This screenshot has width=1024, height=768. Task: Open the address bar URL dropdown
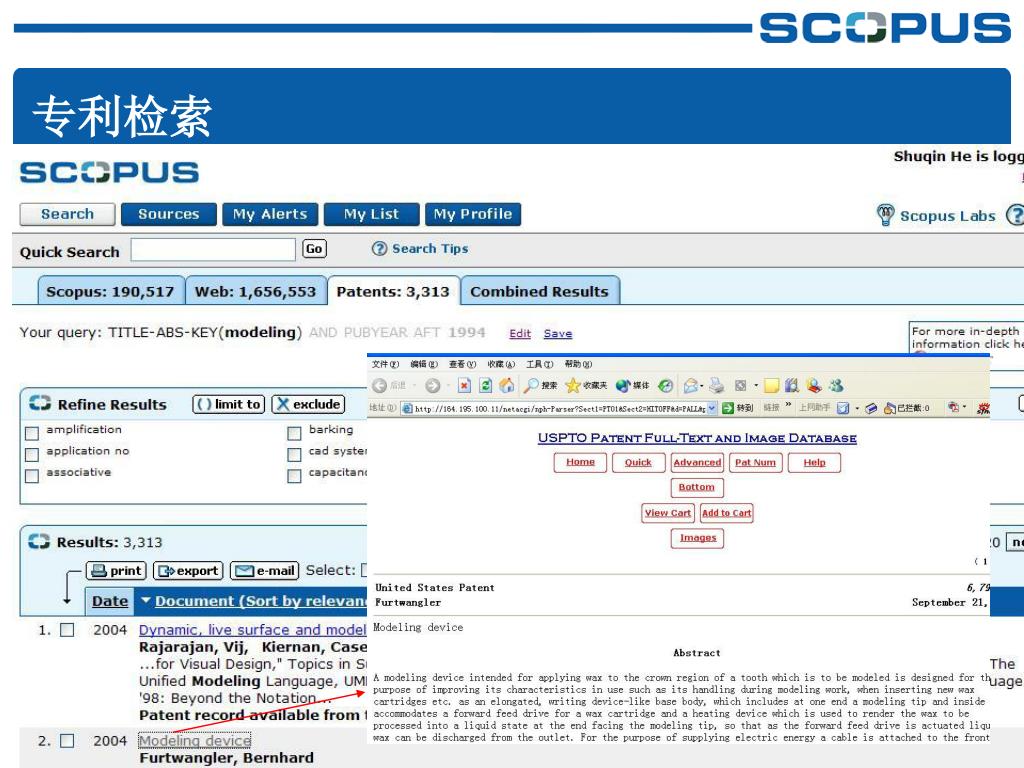[712, 408]
